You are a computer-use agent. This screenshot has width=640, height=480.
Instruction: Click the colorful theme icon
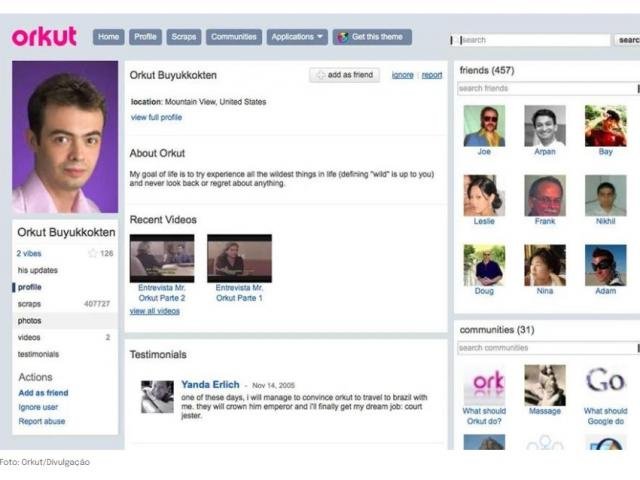pyautogui.click(x=343, y=37)
